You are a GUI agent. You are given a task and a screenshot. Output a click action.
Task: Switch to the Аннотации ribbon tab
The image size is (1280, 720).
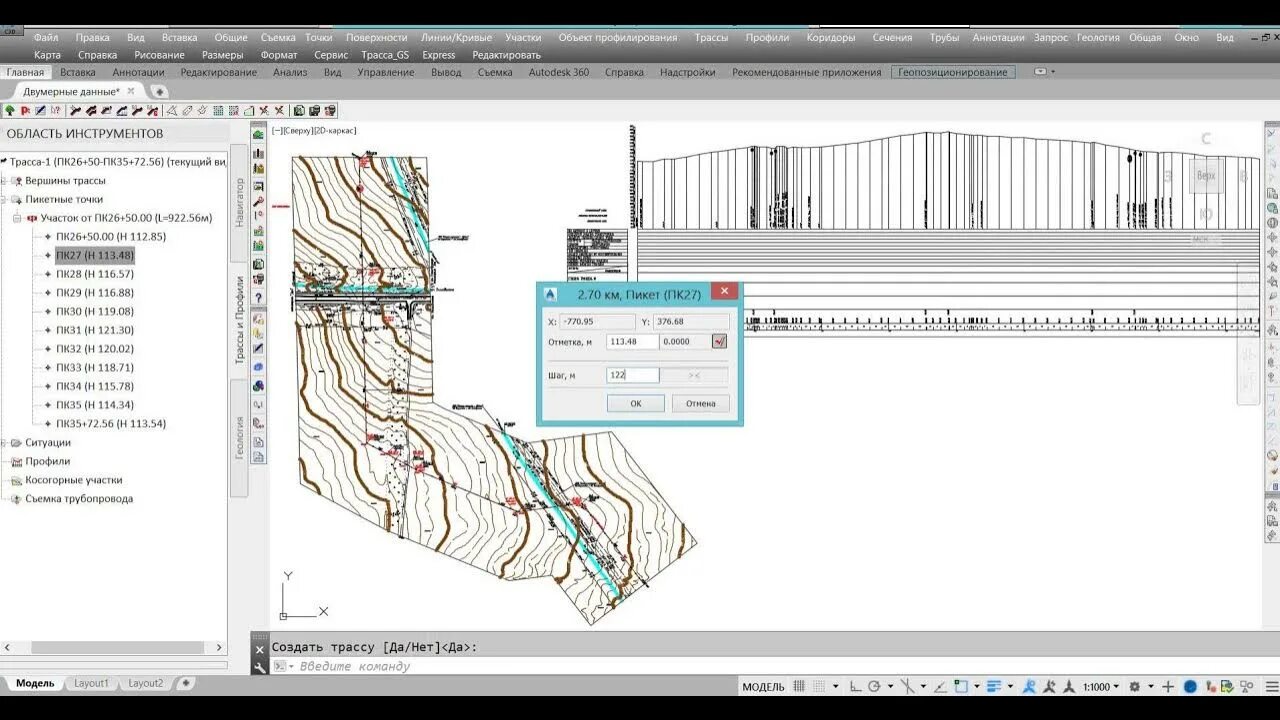coord(138,72)
